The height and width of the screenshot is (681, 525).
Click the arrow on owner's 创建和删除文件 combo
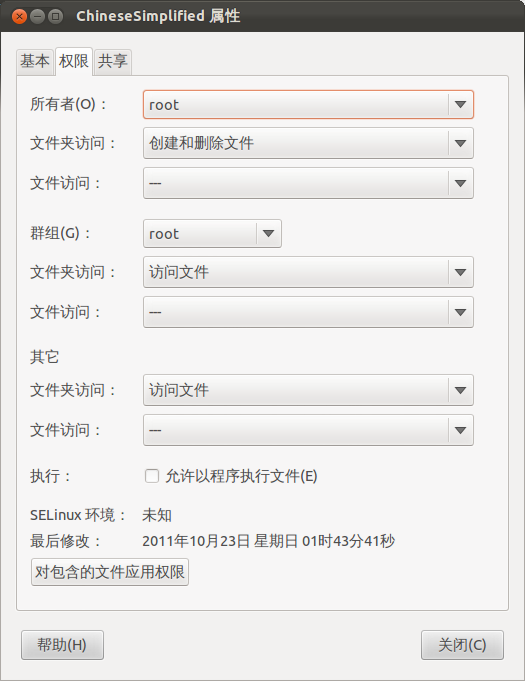(460, 143)
